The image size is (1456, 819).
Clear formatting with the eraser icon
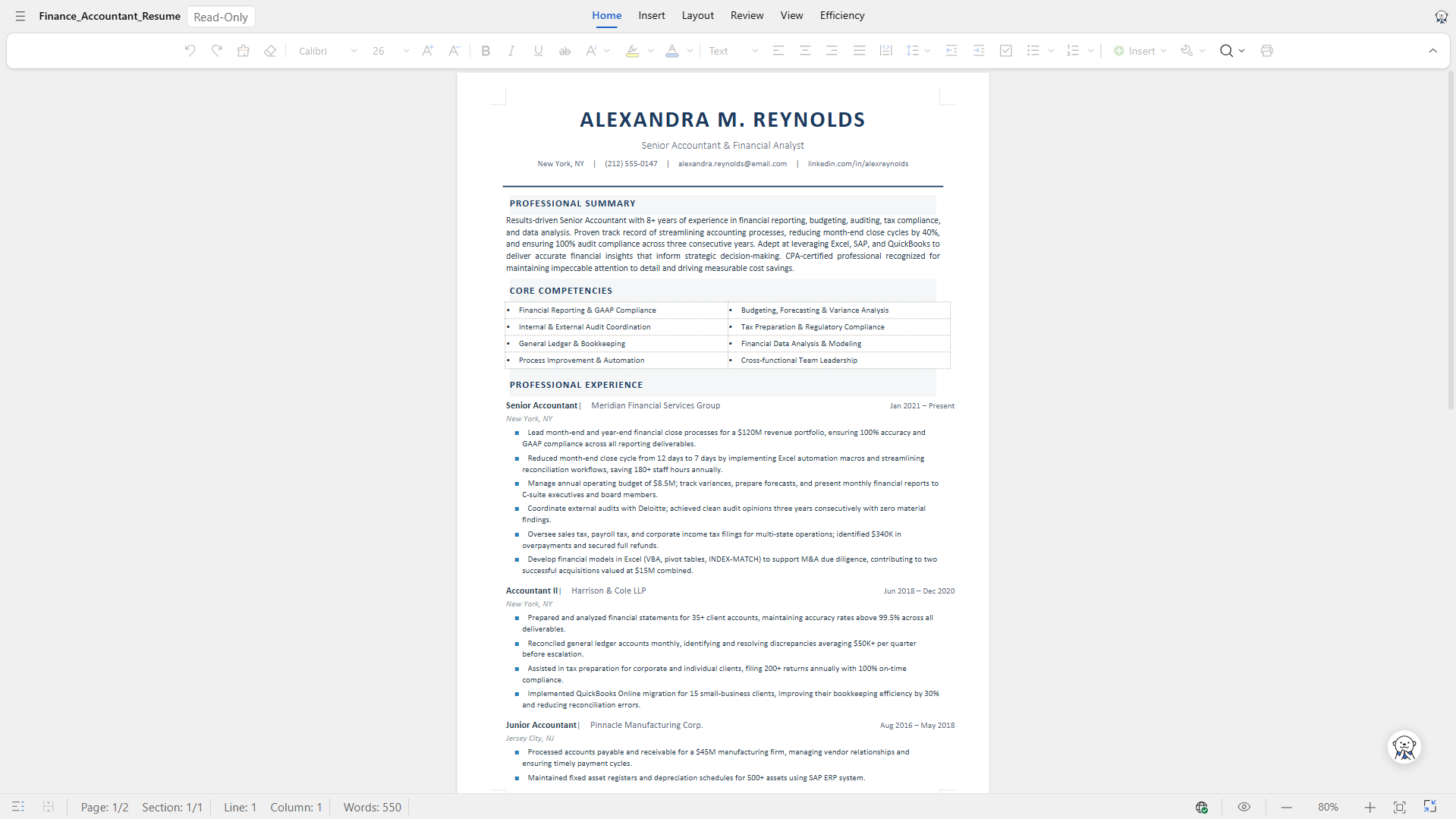click(x=269, y=51)
